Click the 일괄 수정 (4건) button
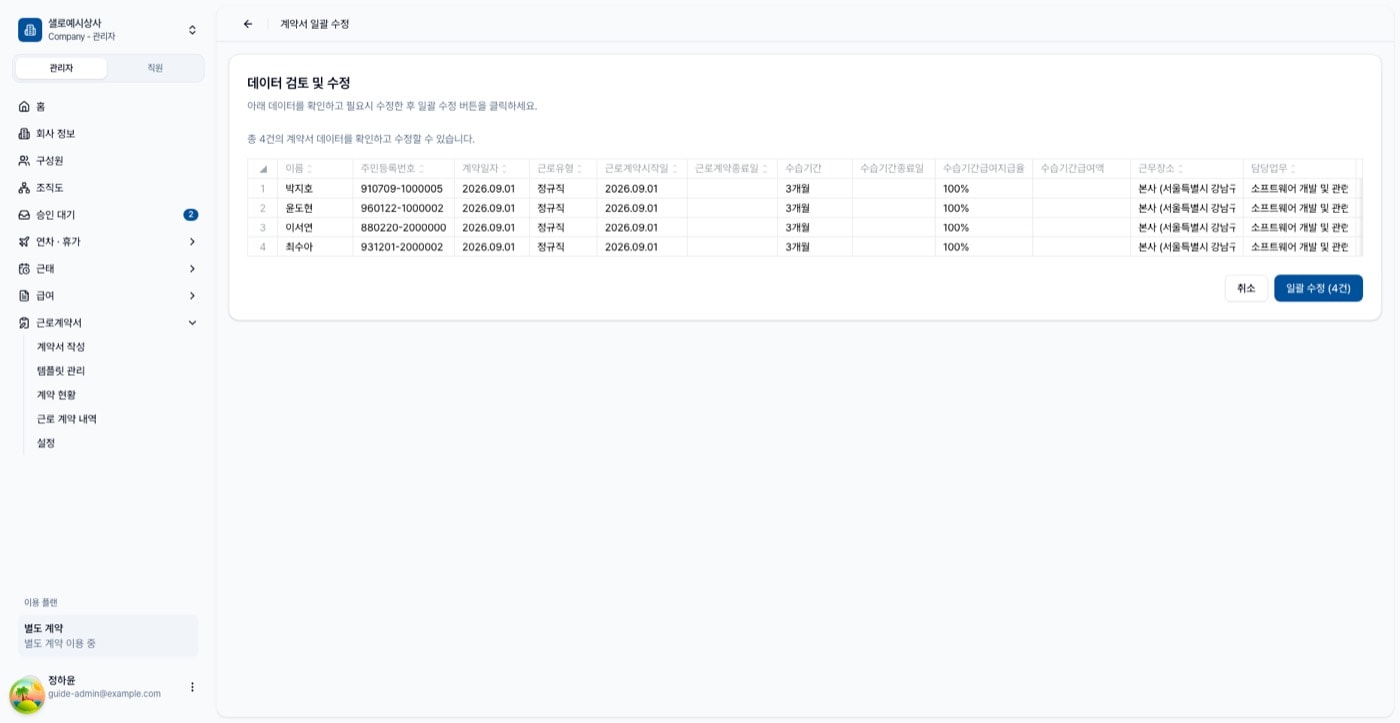Image resolution: width=1400 pixels, height=723 pixels. 1318,288
